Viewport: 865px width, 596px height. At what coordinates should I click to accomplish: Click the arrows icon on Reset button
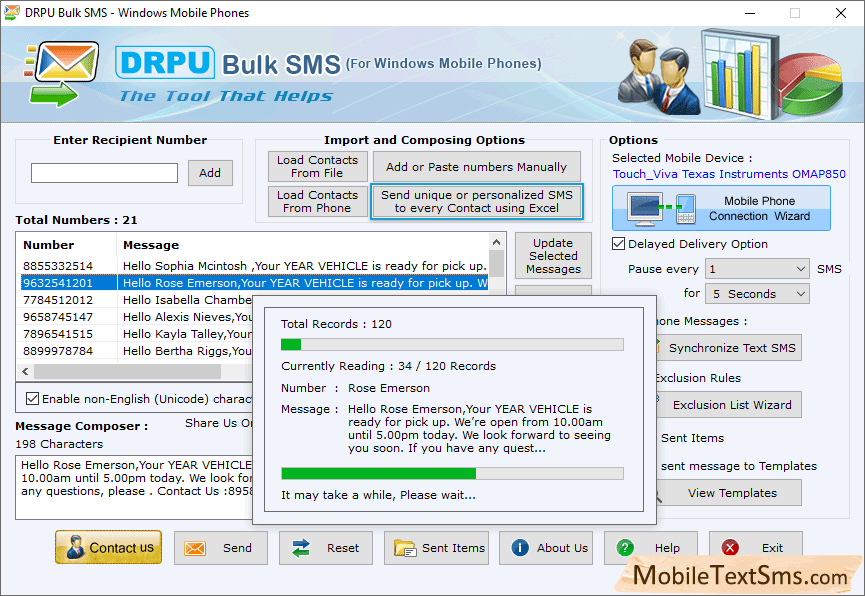(x=301, y=548)
